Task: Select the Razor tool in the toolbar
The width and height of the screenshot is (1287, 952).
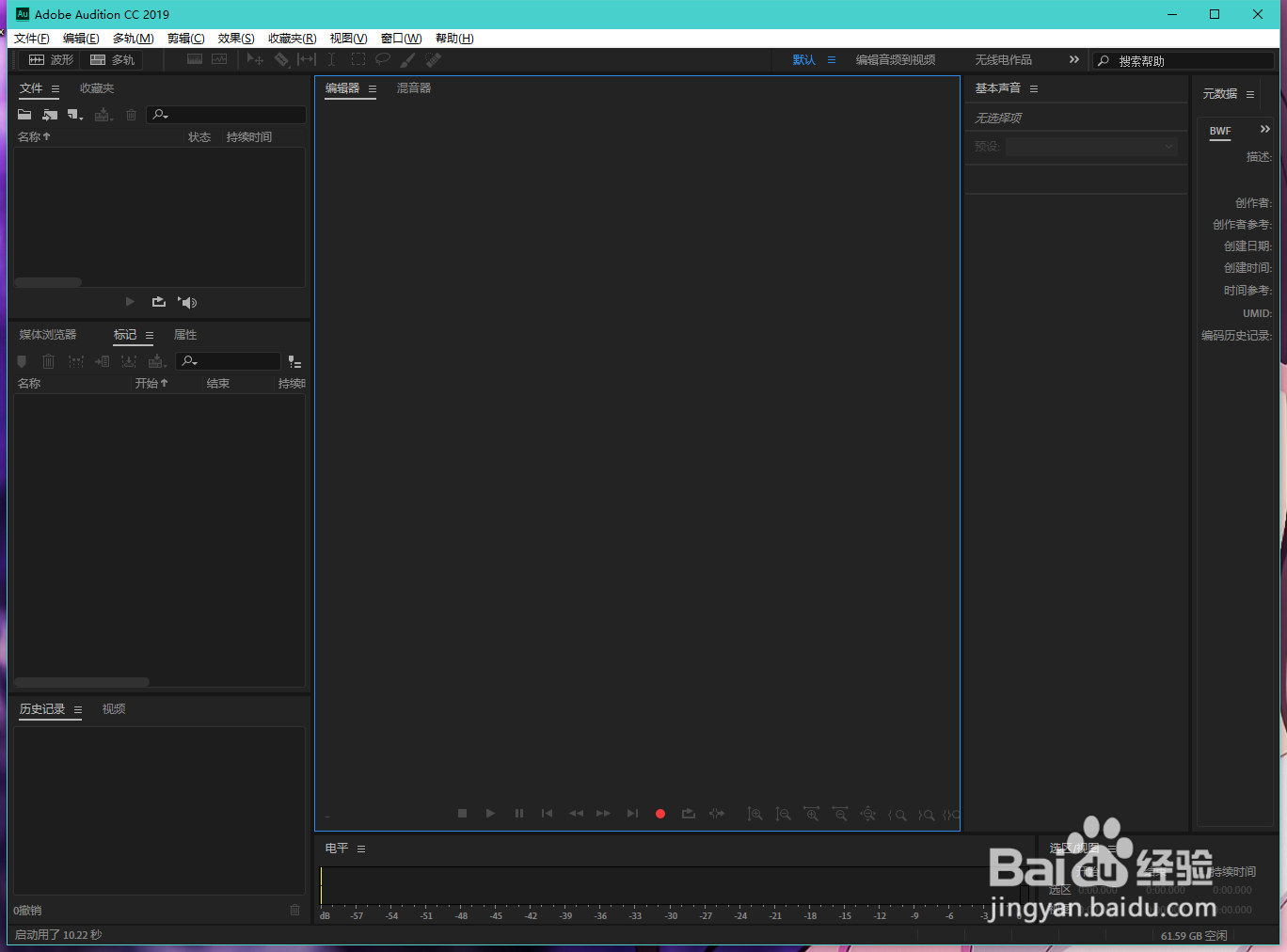Action: 281,59
